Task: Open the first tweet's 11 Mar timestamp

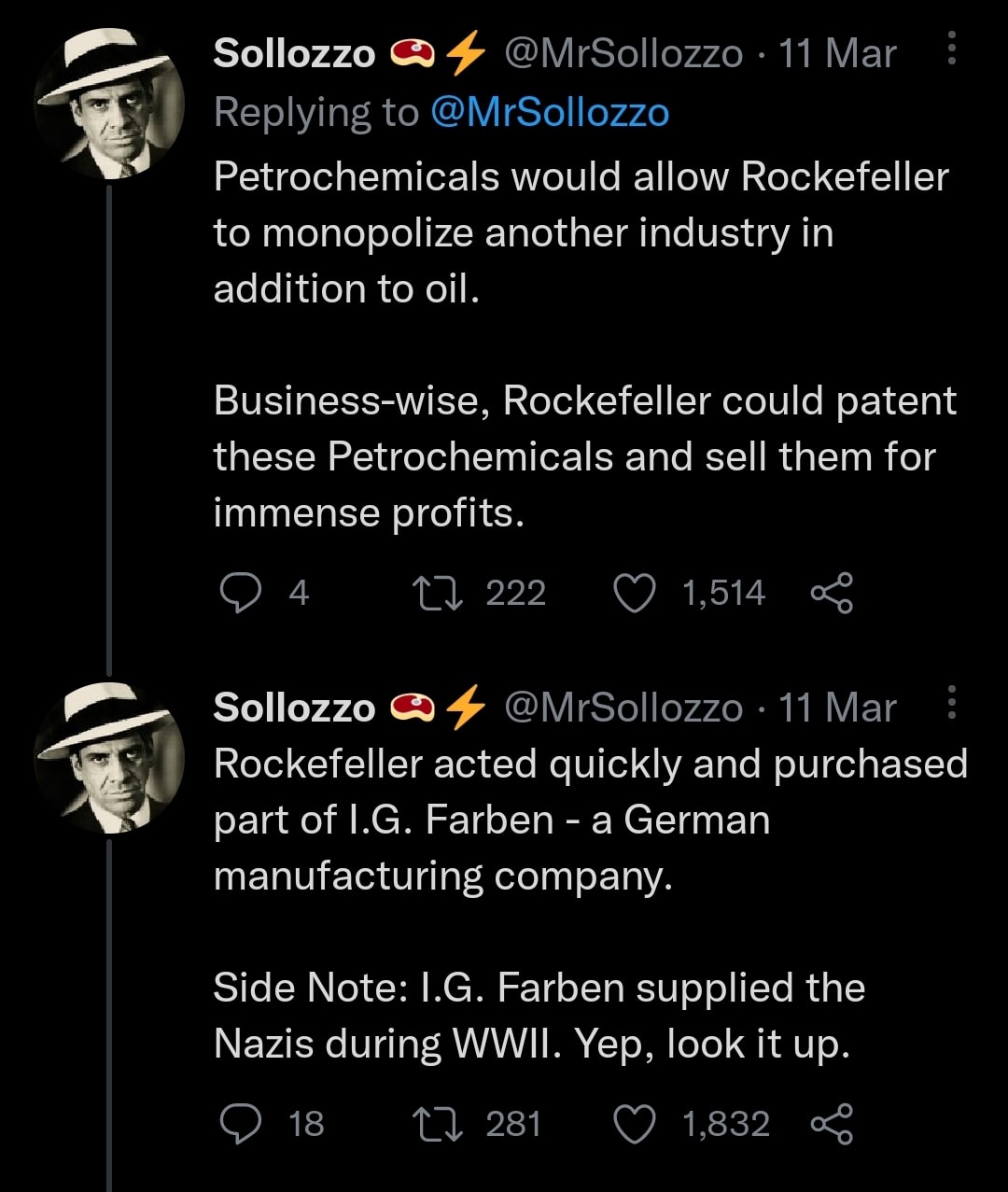Action: click(x=837, y=54)
